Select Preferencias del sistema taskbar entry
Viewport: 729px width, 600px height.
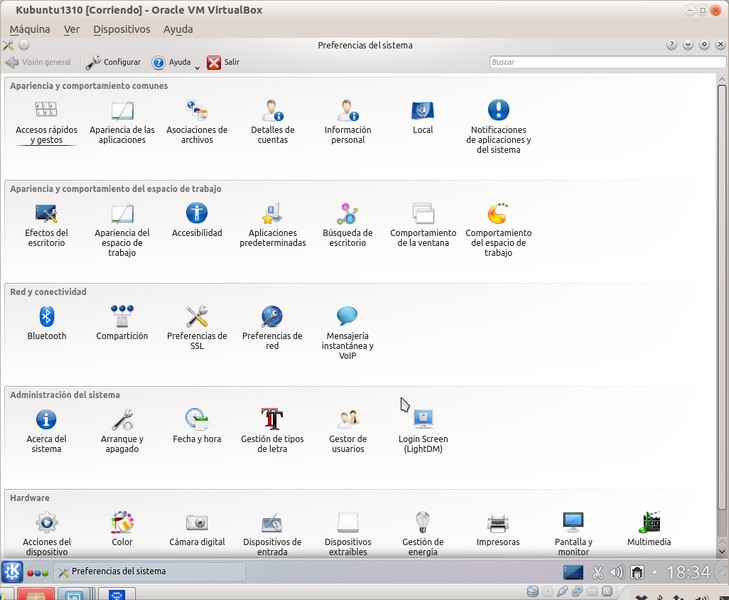pos(150,572)
